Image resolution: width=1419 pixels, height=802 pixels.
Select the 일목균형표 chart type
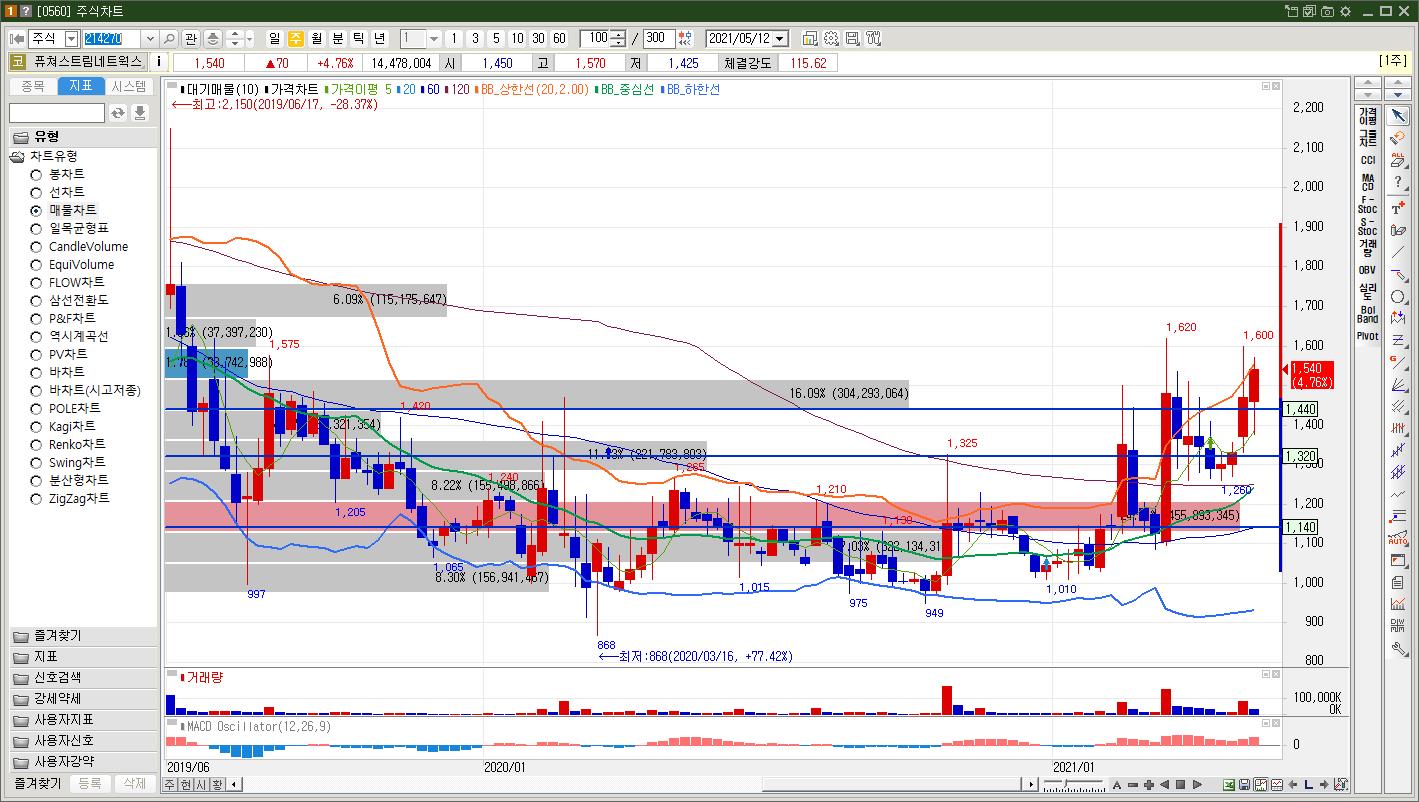pyautogui.click(x=69, y=228)
